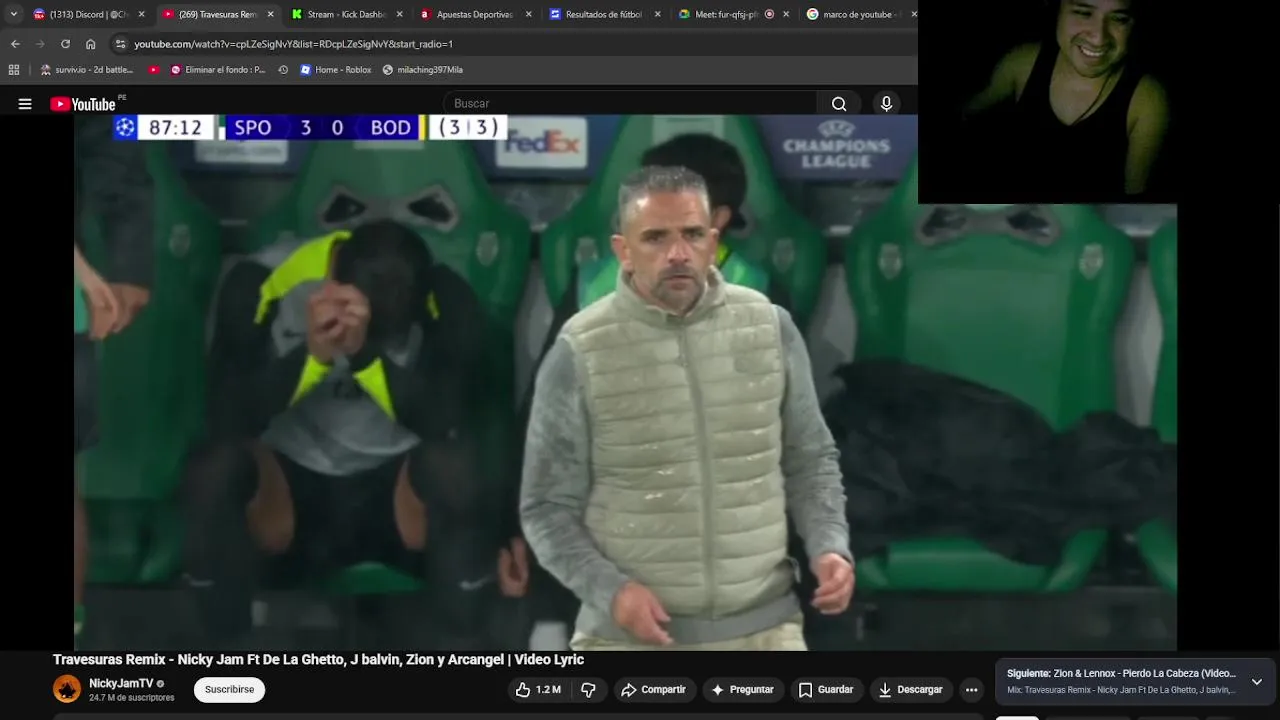The width and height of the screenshot is (1280, 720).
Task: Dislike the video with thumbs down
Action: pos(588,690)
